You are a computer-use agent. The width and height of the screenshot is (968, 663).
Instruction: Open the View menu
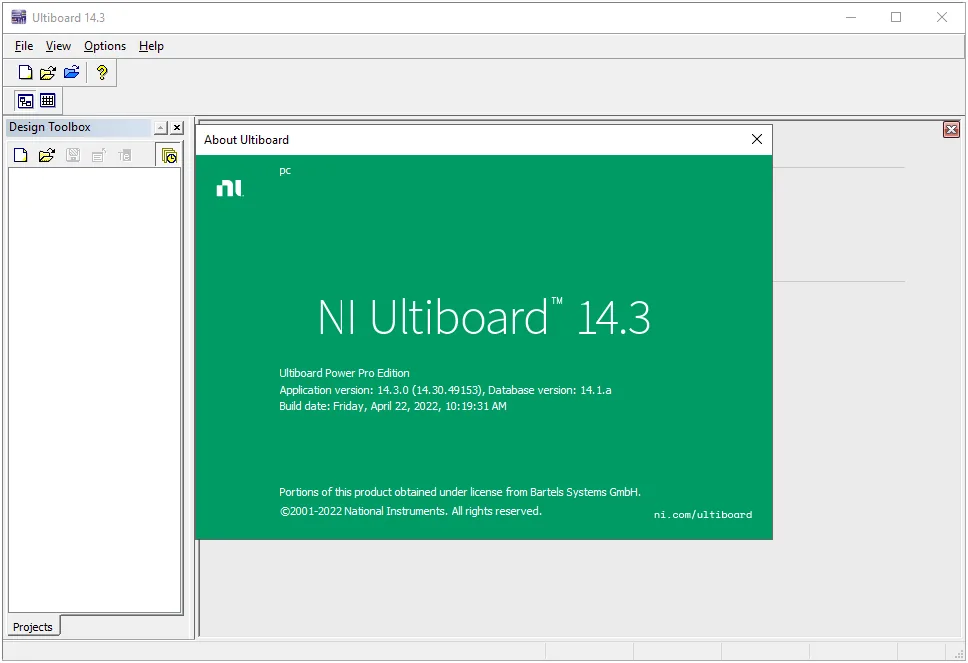(58, 46)
